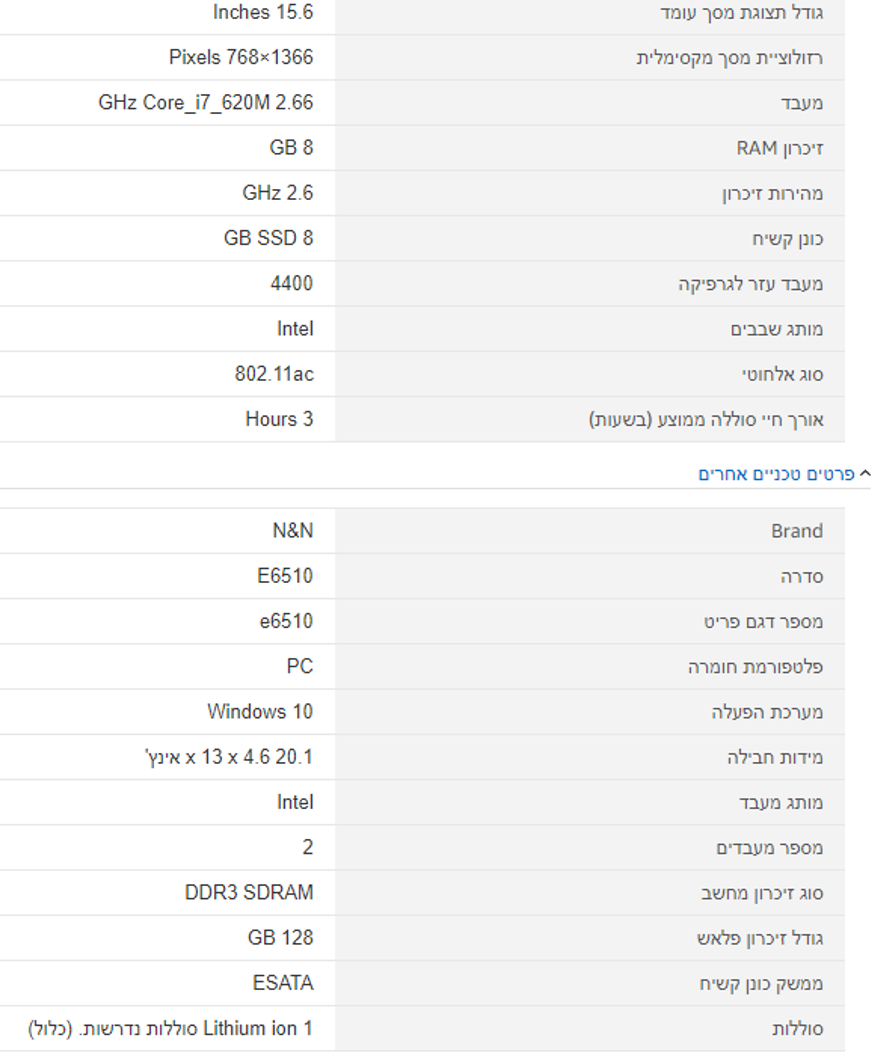Collapse the פרטים טכניים אחרים section chevron
885x1063 pixels.
pyautogui.click(x=865, y=474)
